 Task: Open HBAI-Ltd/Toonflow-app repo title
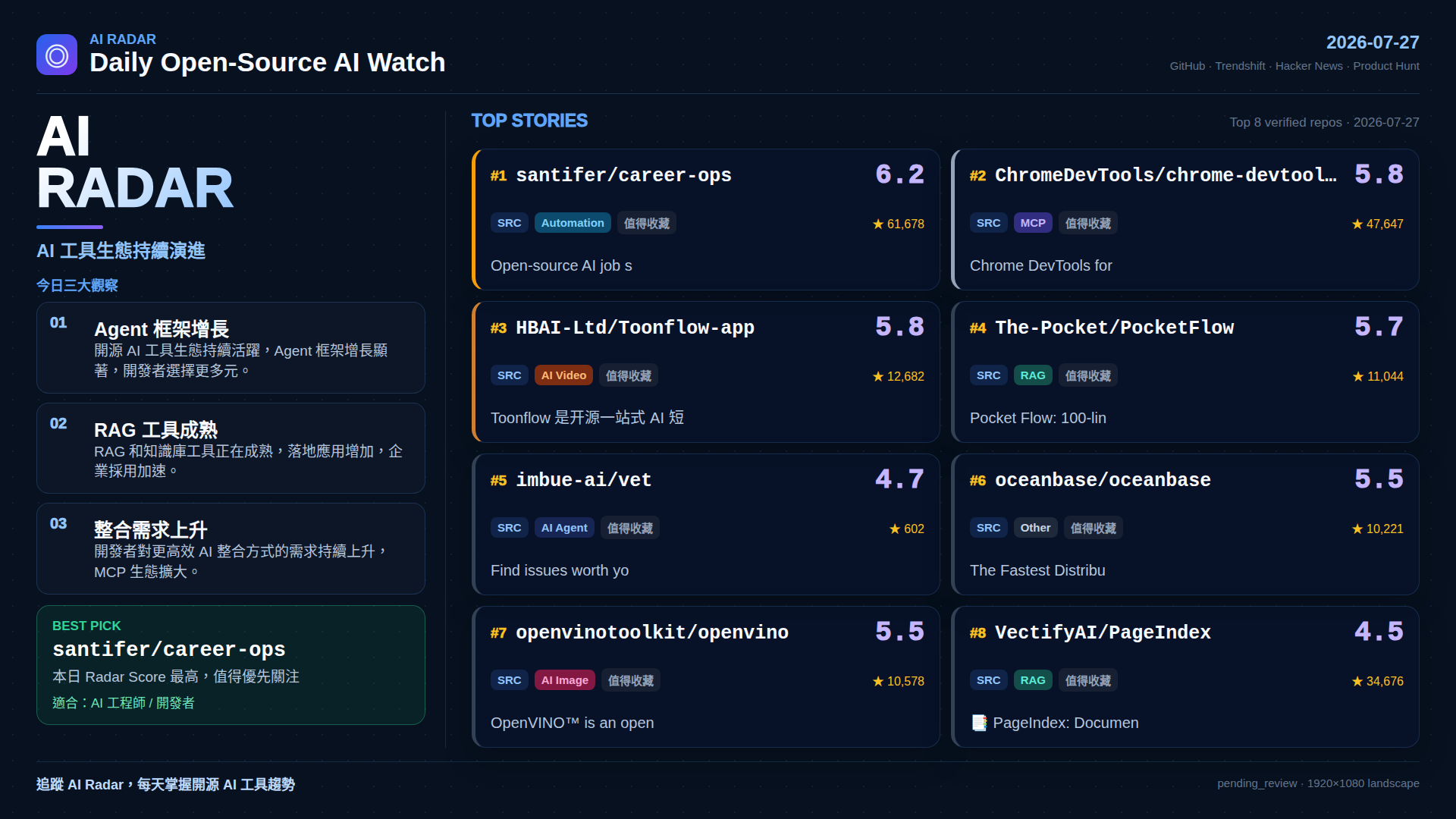[x=635, y=328]
